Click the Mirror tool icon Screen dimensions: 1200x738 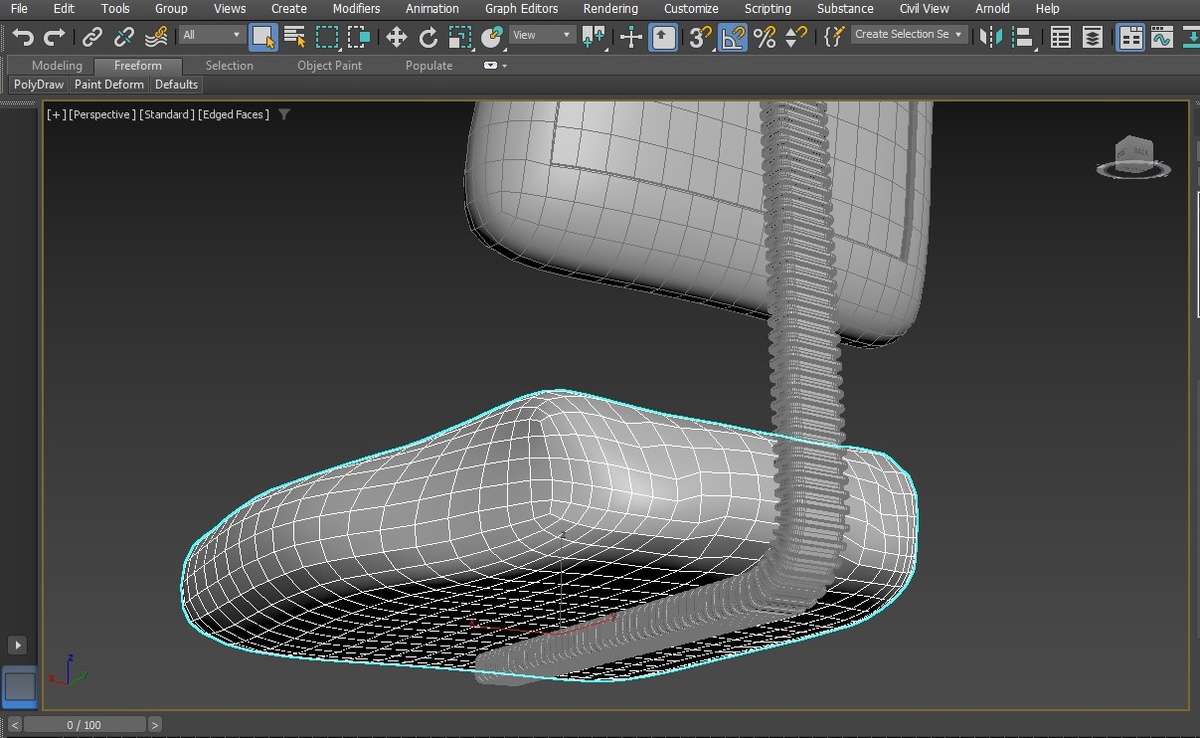click(x=990, y=37)
